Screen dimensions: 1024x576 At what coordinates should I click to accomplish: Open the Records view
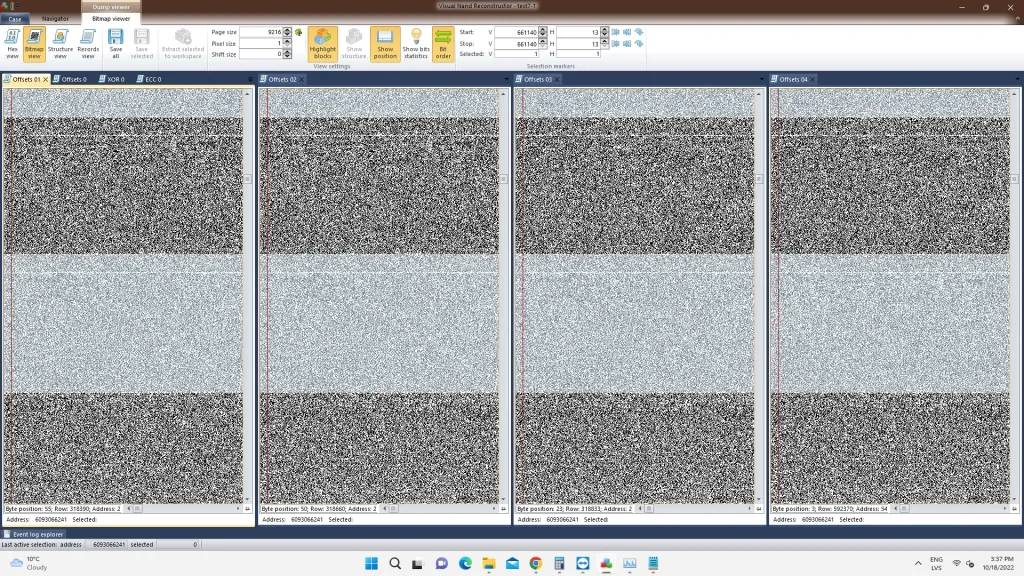88,44
